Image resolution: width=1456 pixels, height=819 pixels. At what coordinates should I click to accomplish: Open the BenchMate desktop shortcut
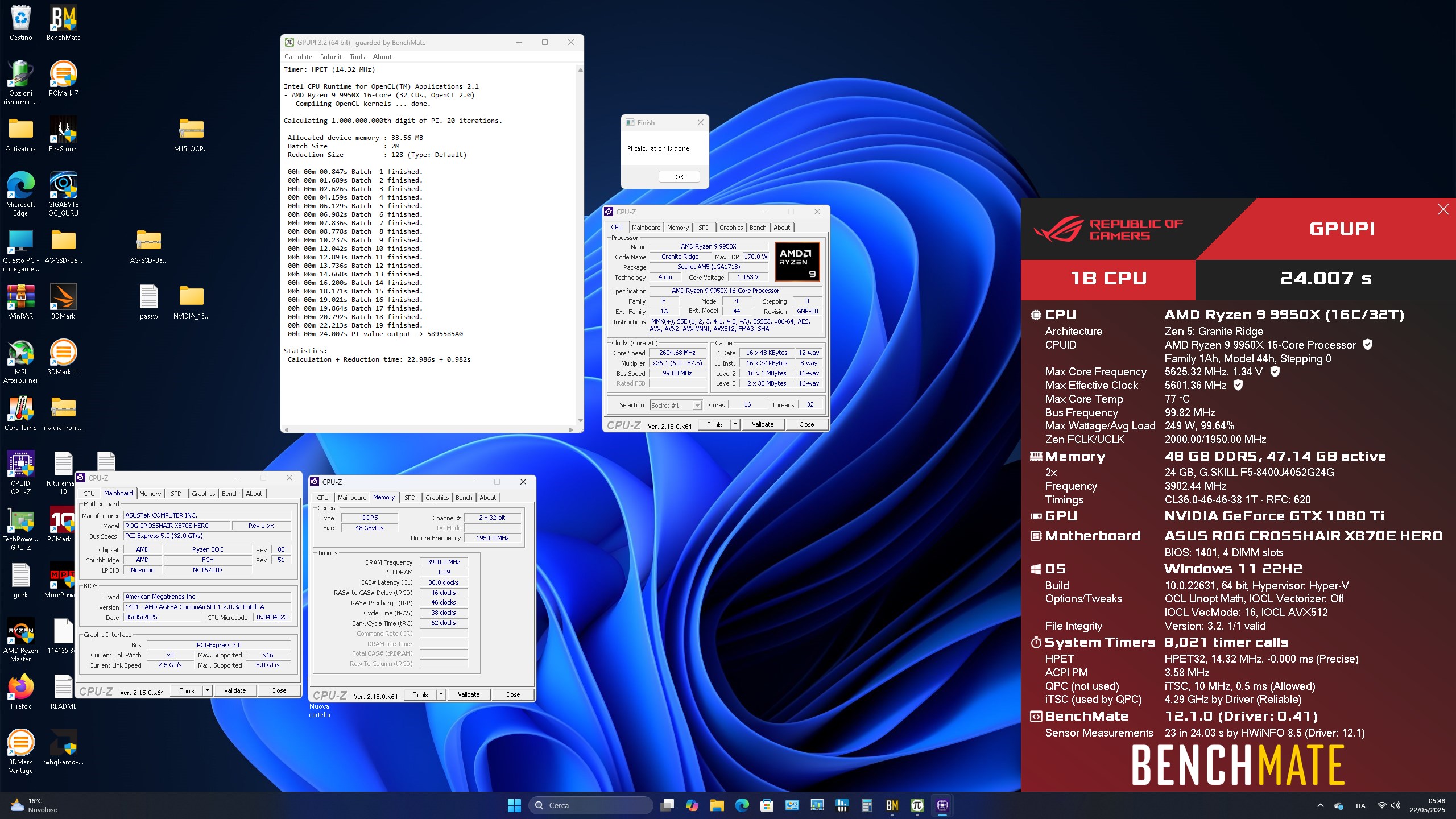(x=63, y=23)
